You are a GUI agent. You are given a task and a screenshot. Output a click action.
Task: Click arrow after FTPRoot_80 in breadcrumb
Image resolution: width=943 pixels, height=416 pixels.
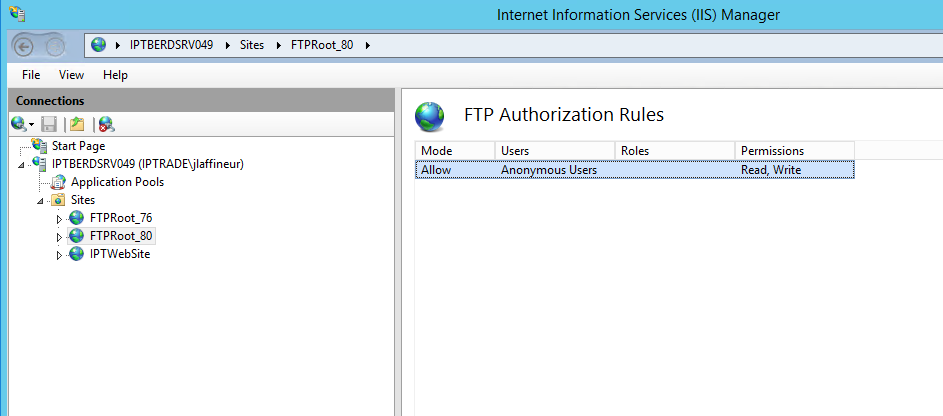(x=367, y=45)
